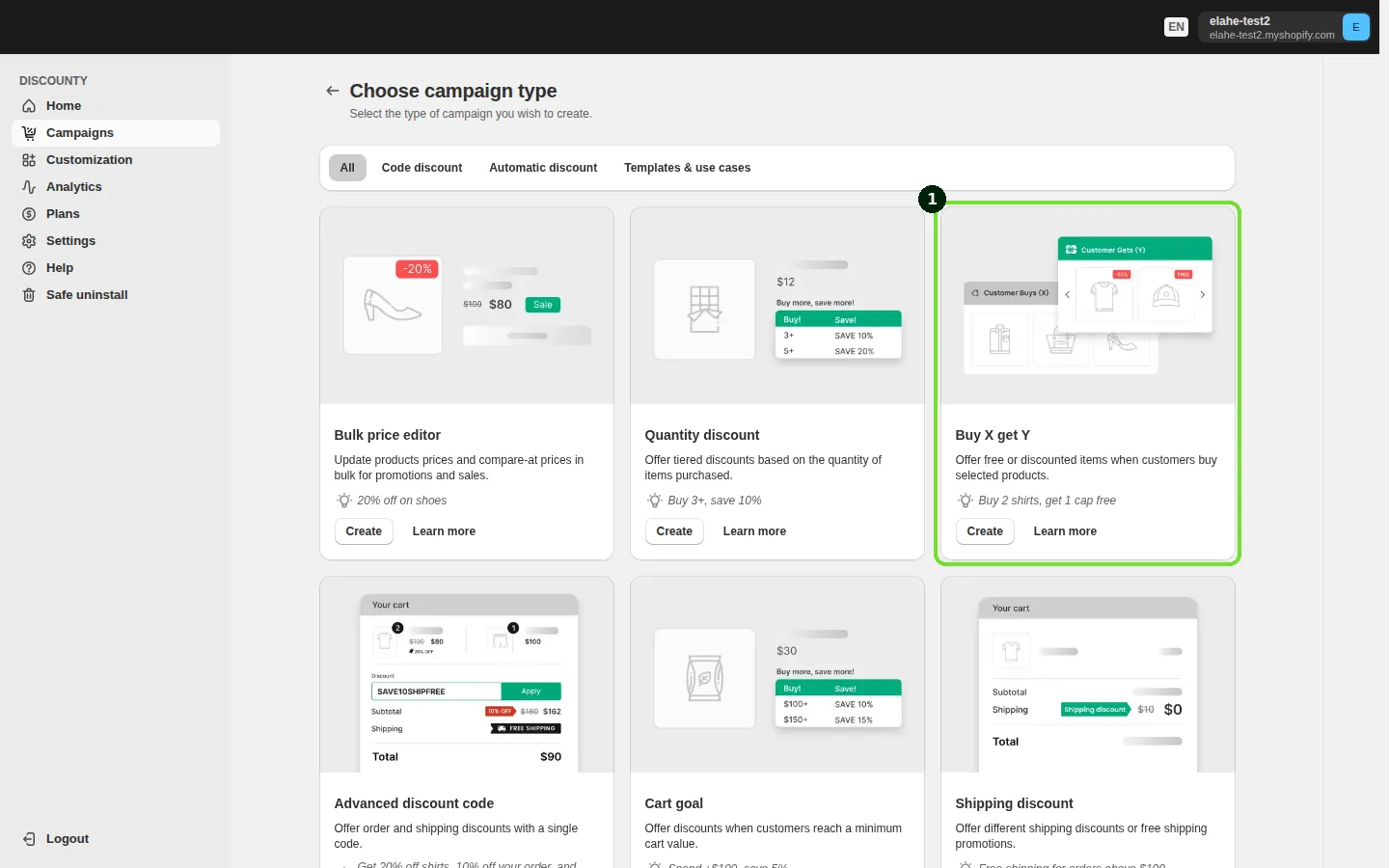This screenshot has height=868, width=1389.
Task: Click the 'Bulk price editor' card title
Action: [387, 435]
